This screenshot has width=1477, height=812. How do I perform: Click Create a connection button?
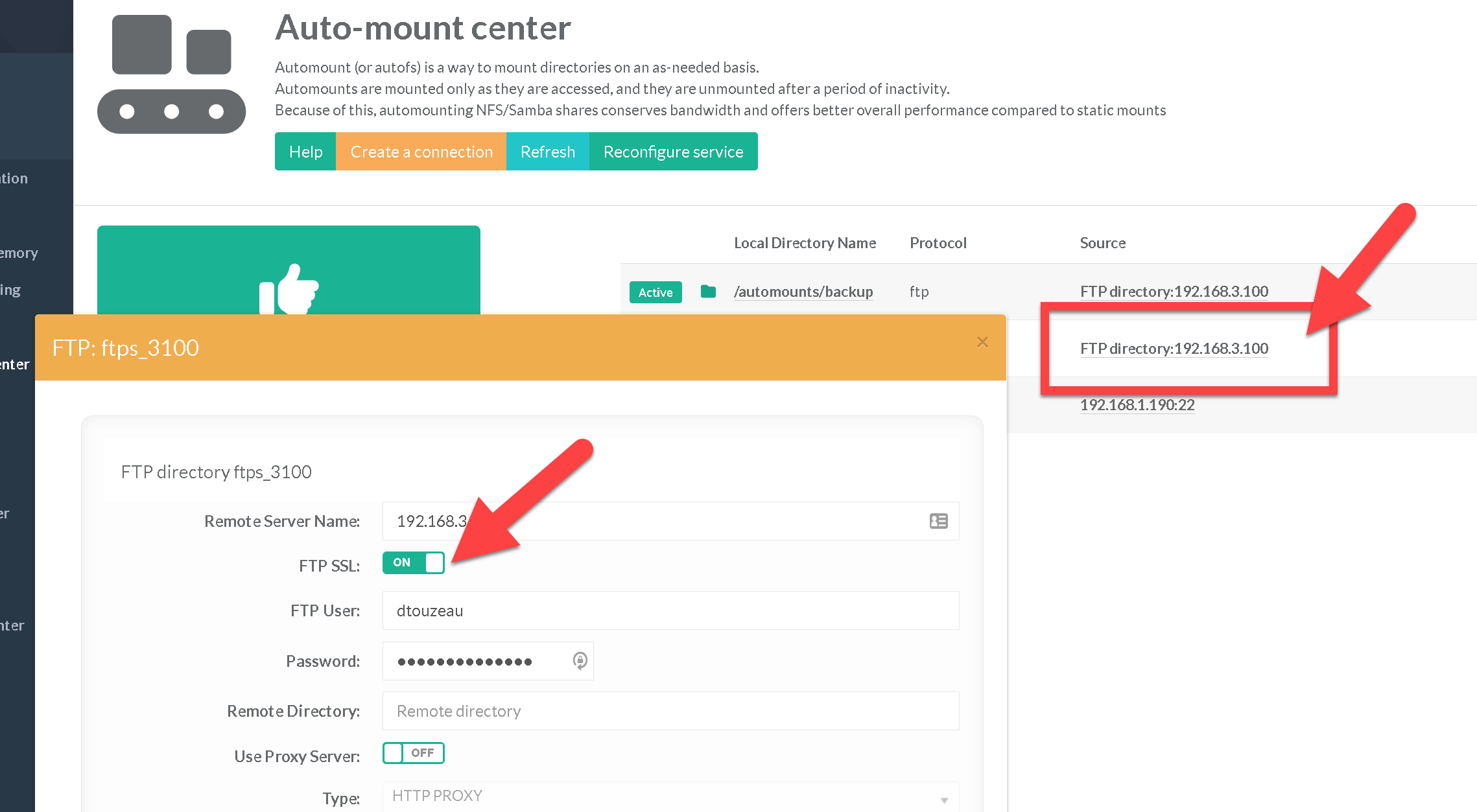(x=421, y=152)
